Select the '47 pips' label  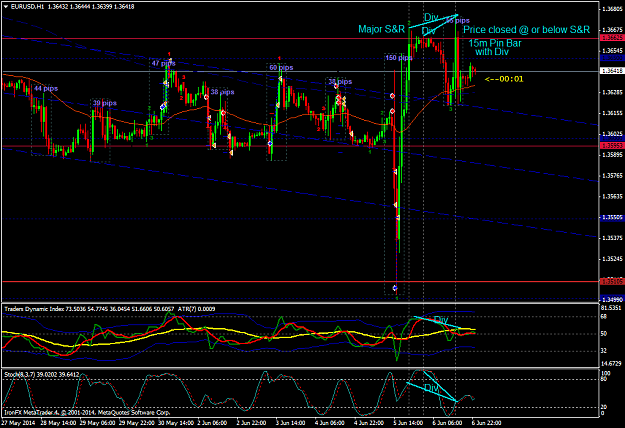tap(163, 63)
